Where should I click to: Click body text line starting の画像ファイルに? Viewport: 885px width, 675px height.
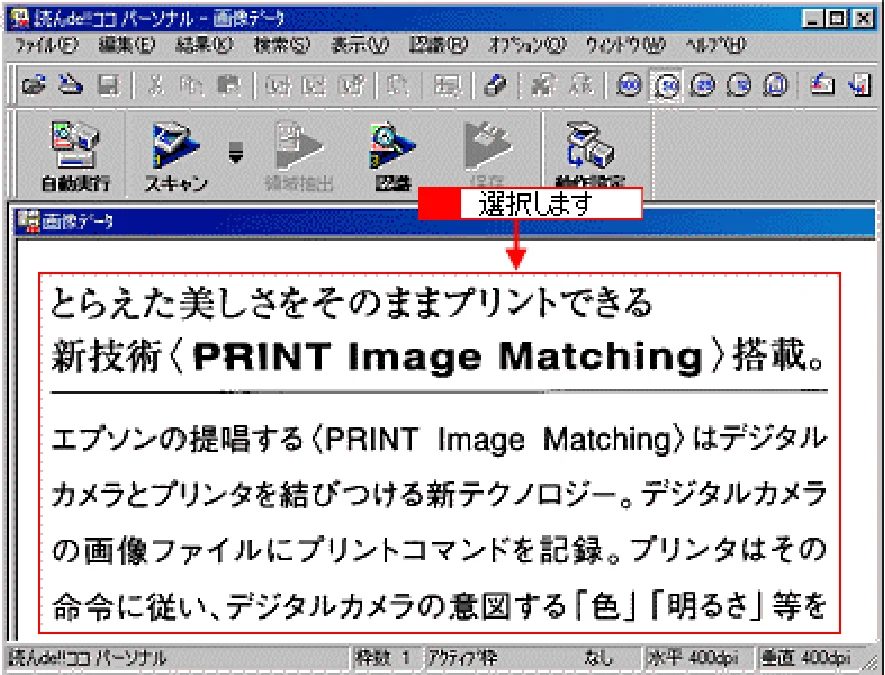(x=439, y=550)
